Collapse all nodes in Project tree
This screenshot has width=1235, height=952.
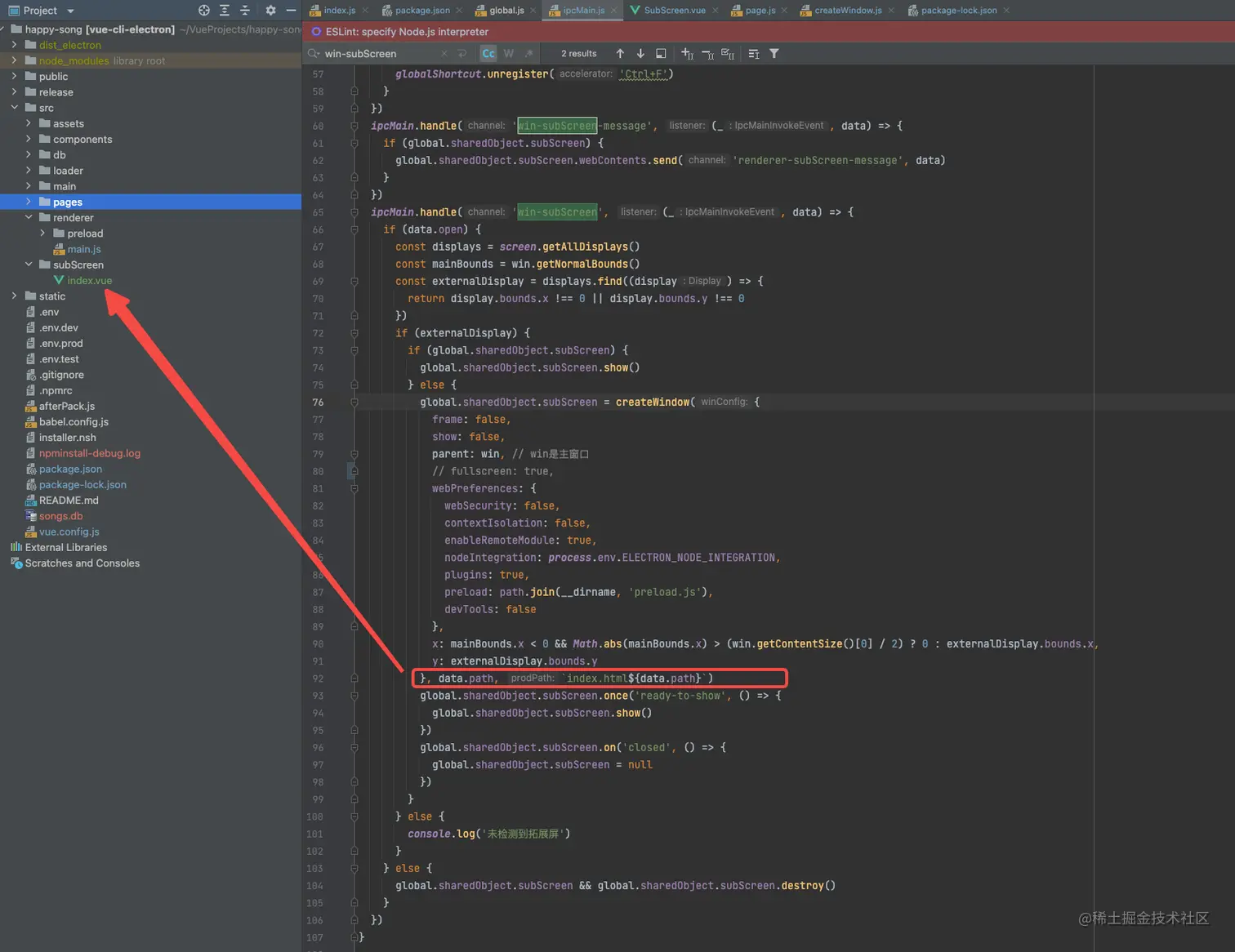coord(245,11)
